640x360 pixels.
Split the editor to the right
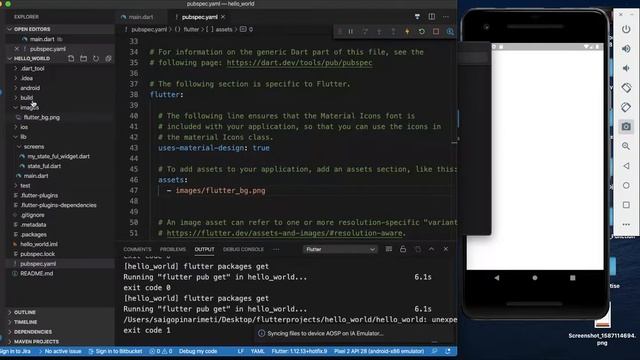[431, 17]
